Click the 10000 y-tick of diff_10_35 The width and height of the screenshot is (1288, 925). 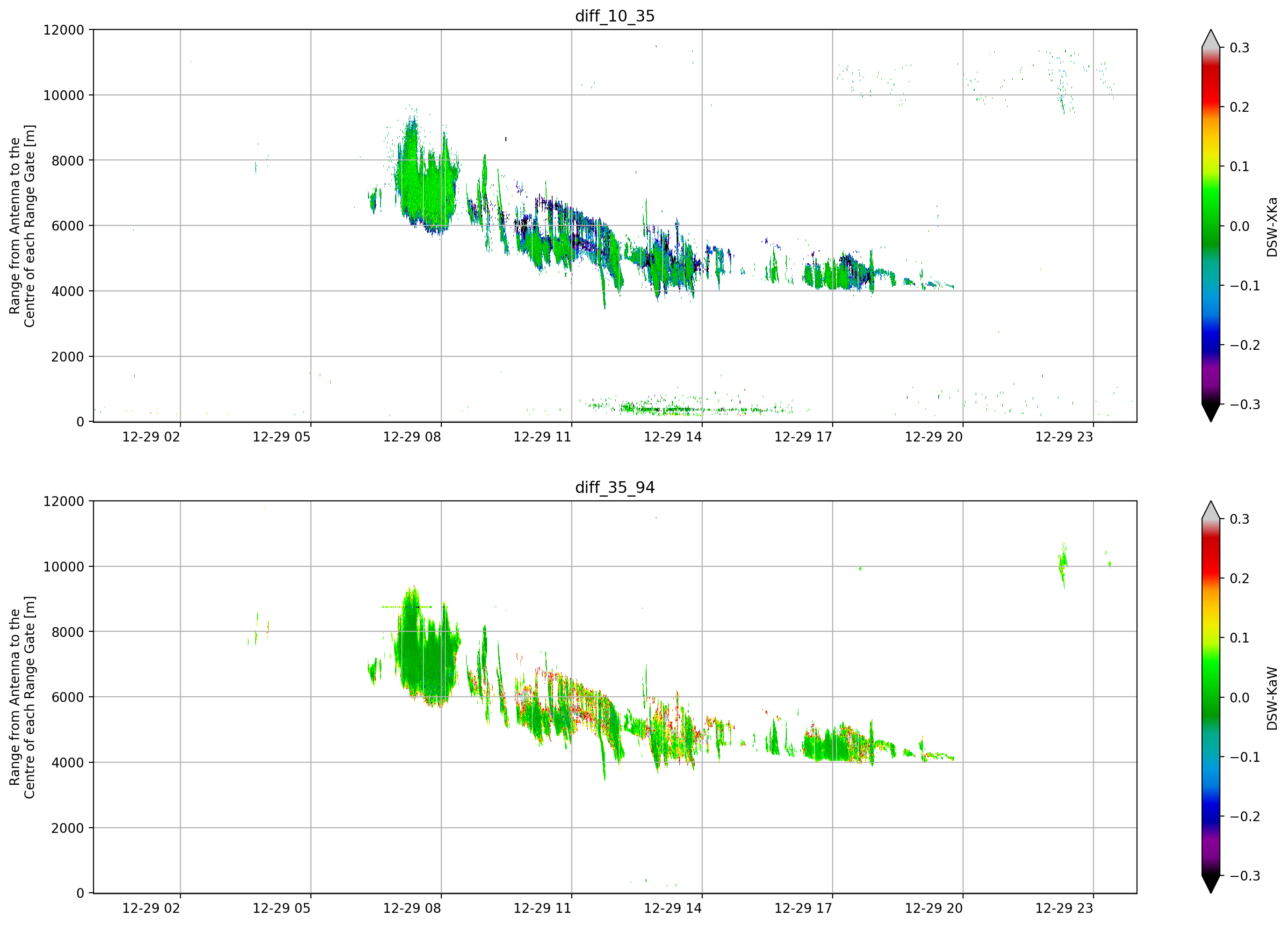[x=64, y=95]
